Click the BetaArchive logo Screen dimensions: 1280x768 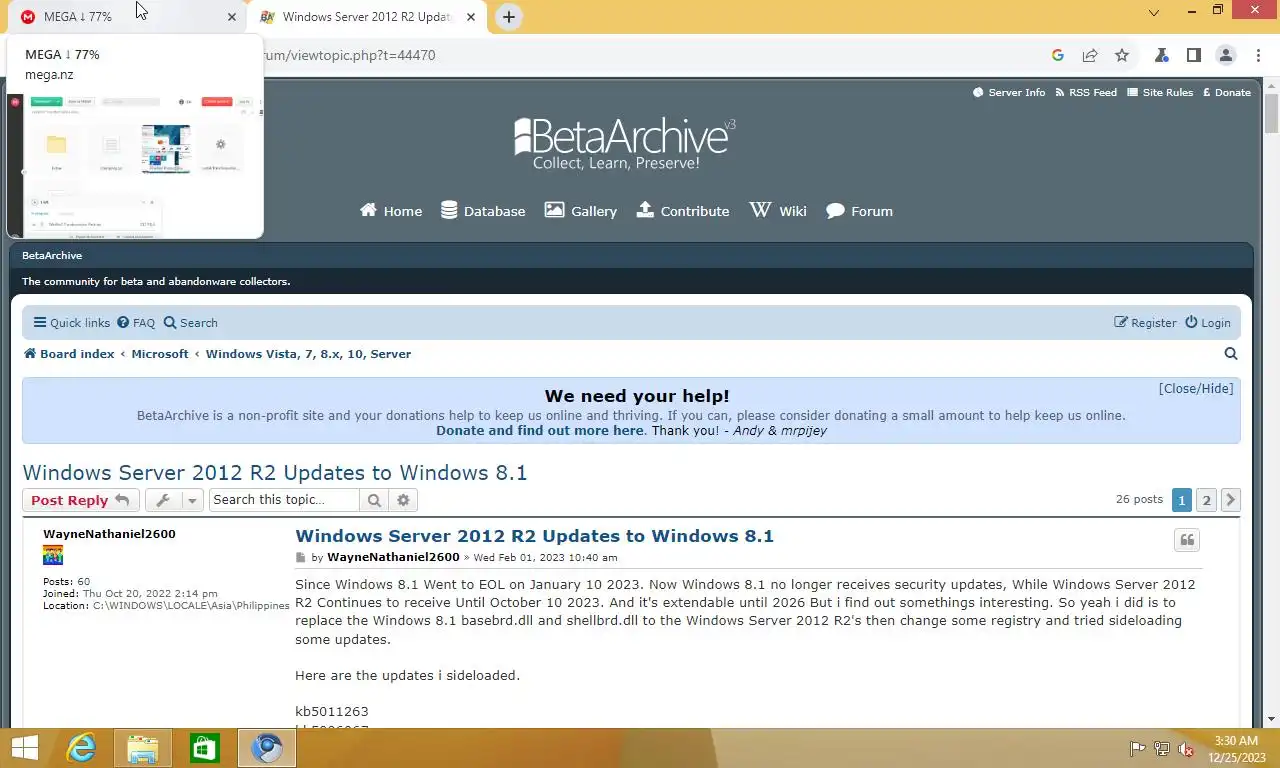click(625, 144)
